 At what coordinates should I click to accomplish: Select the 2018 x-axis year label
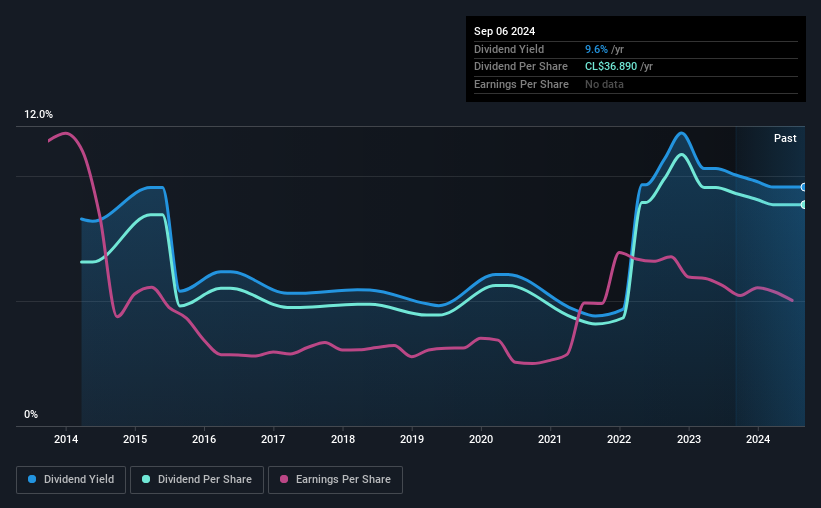click(x=343, y=439)
